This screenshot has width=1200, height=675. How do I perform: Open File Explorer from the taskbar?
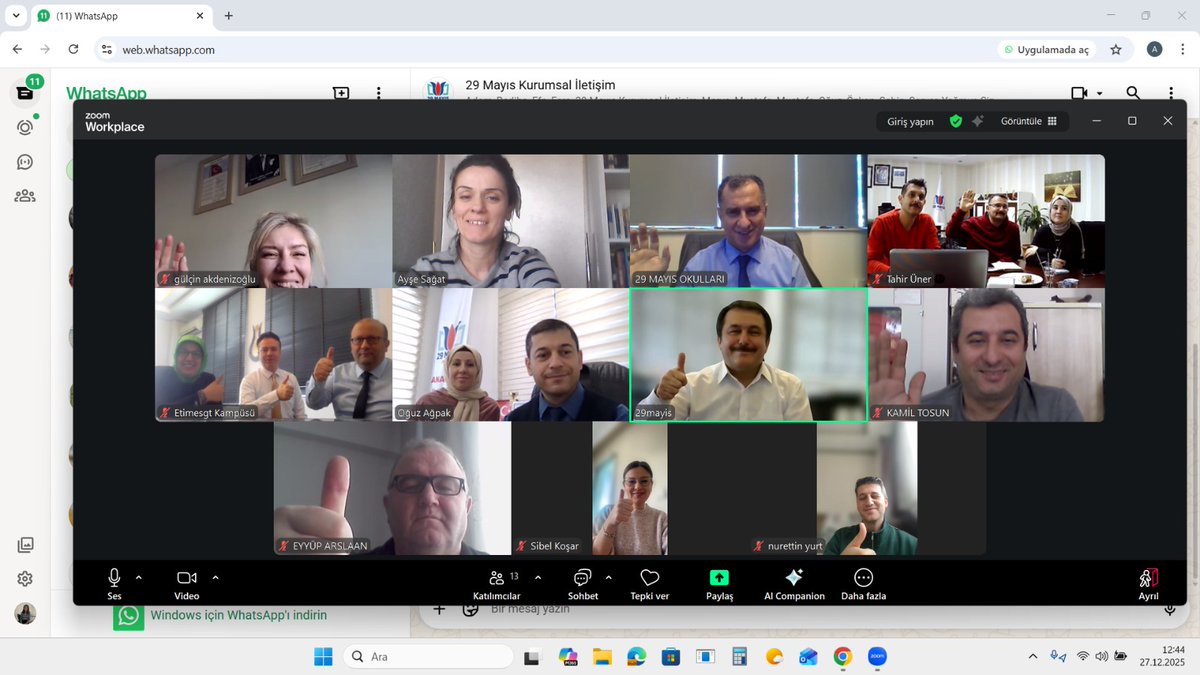[x=602, y=657]
